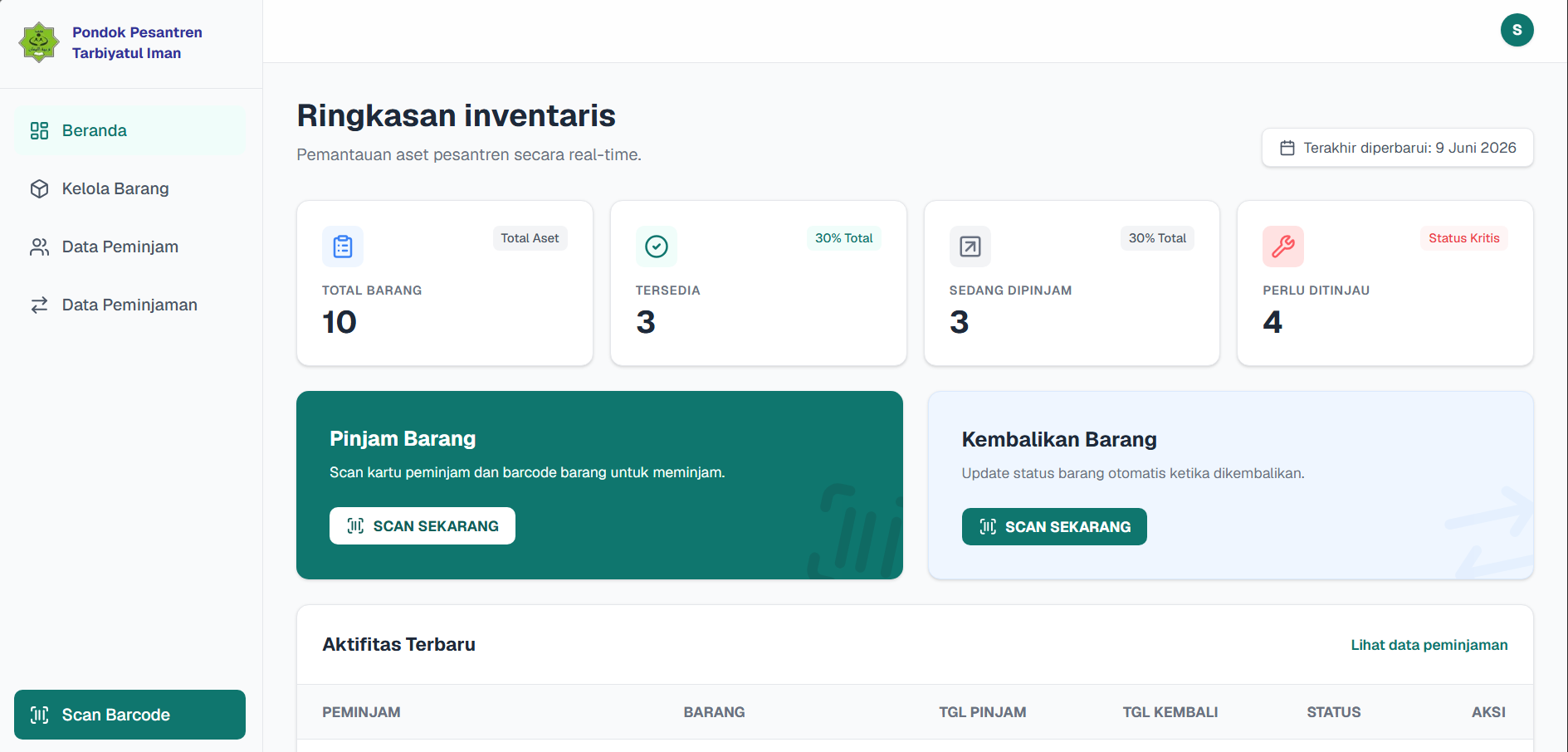Click the checkmark icon on Tersedia card
1568x752 pixels.
(x=657, y=247)
